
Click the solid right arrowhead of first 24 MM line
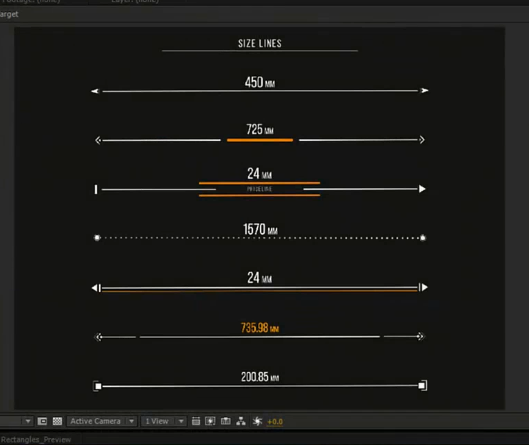422,189
